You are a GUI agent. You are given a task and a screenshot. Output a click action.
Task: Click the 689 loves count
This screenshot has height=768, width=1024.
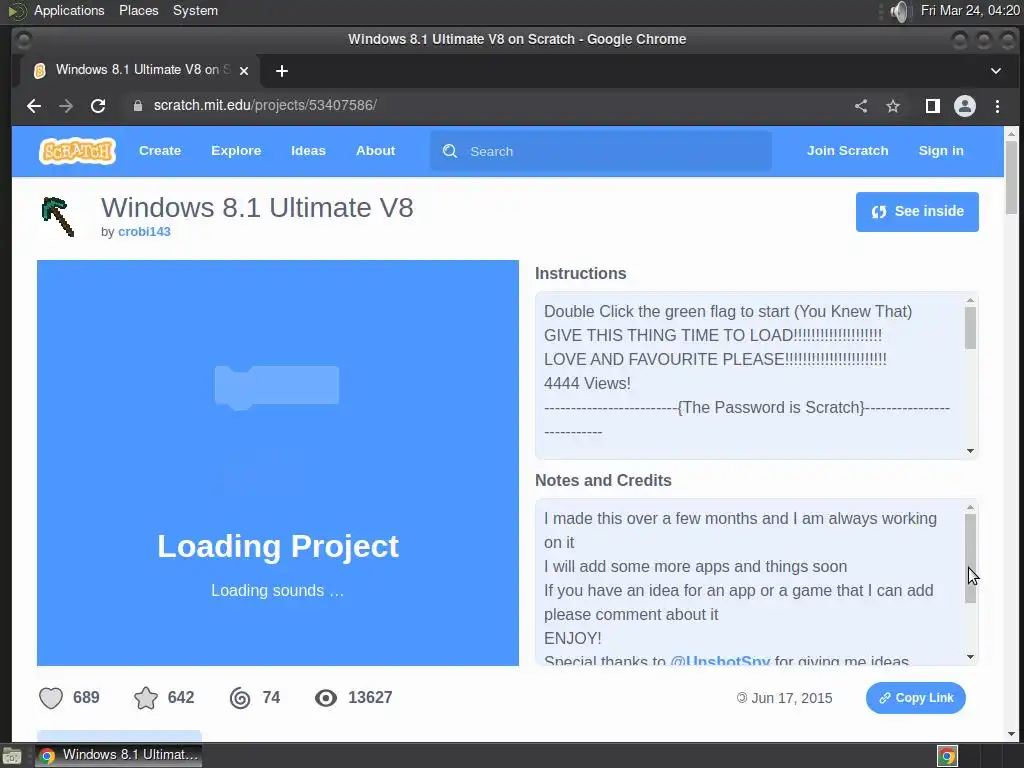pos(86,697)
